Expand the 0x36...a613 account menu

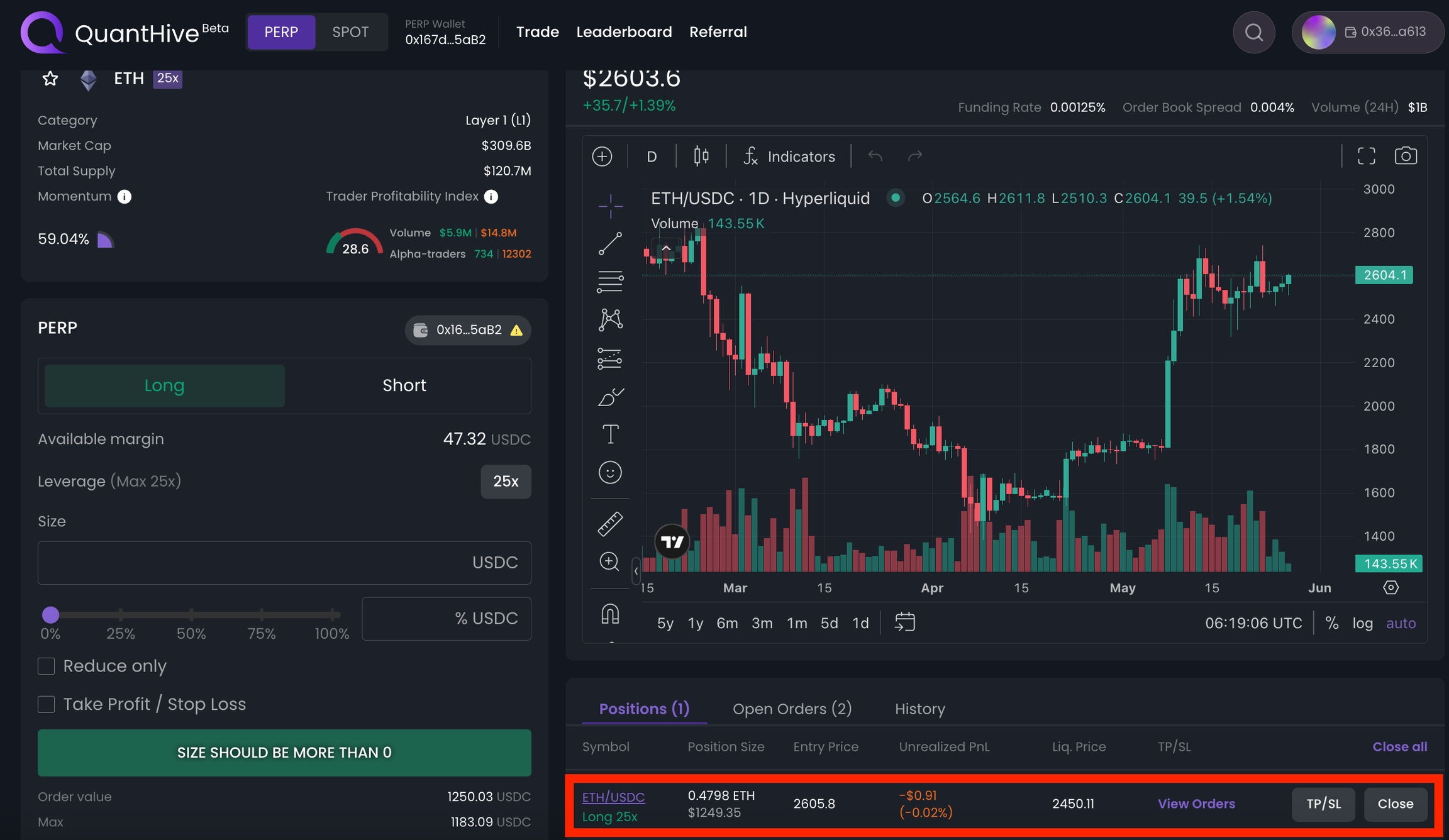[x=1367, y=32]
